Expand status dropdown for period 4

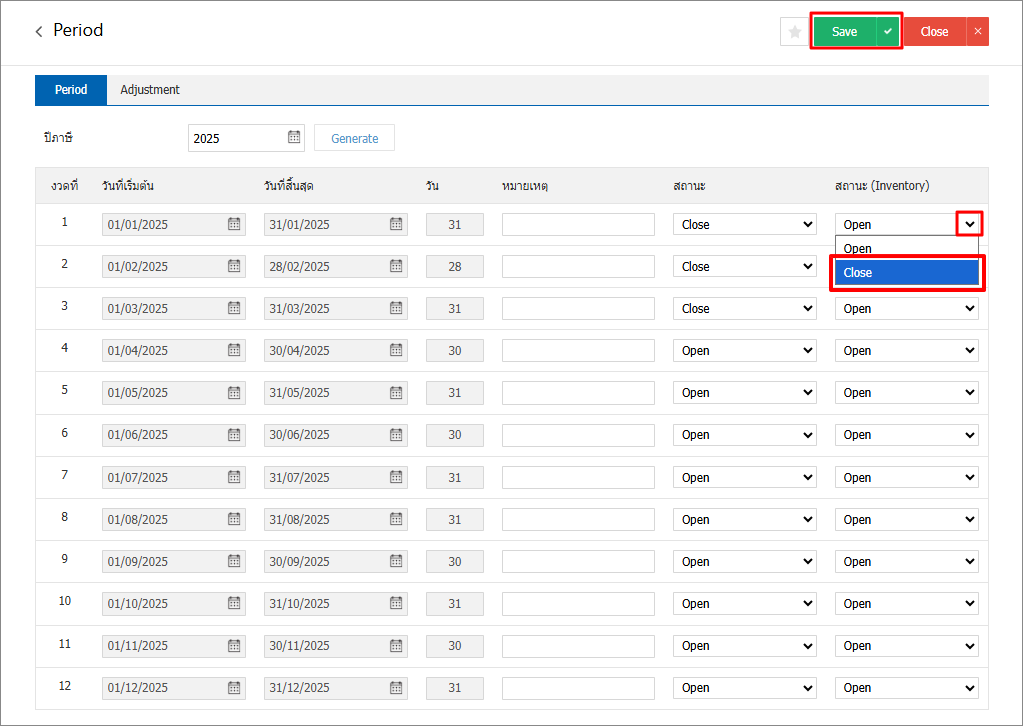tap(745, 351)
